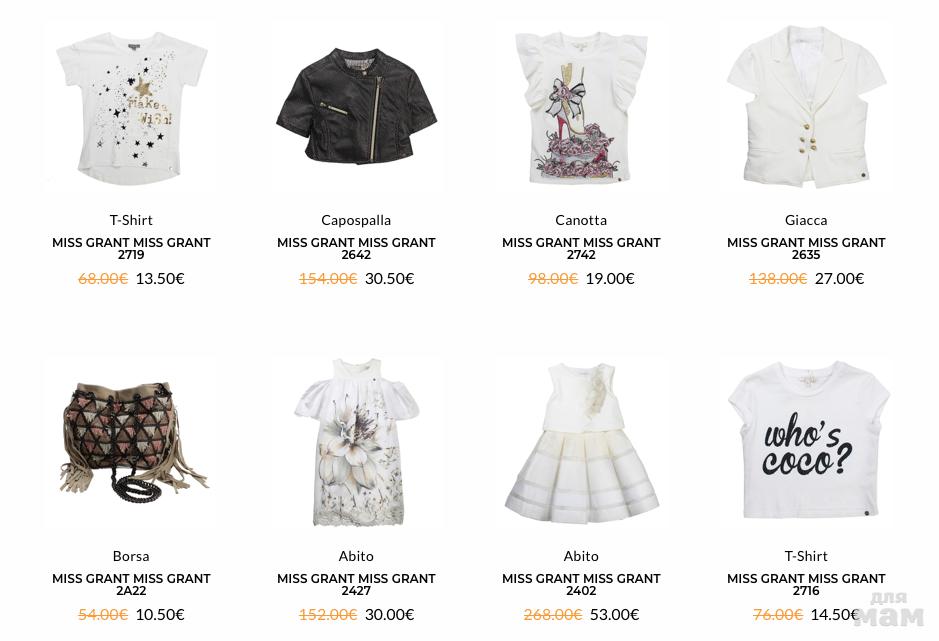
Task: Open the white pleated Abito 2402 image
Action: point(581,442)
